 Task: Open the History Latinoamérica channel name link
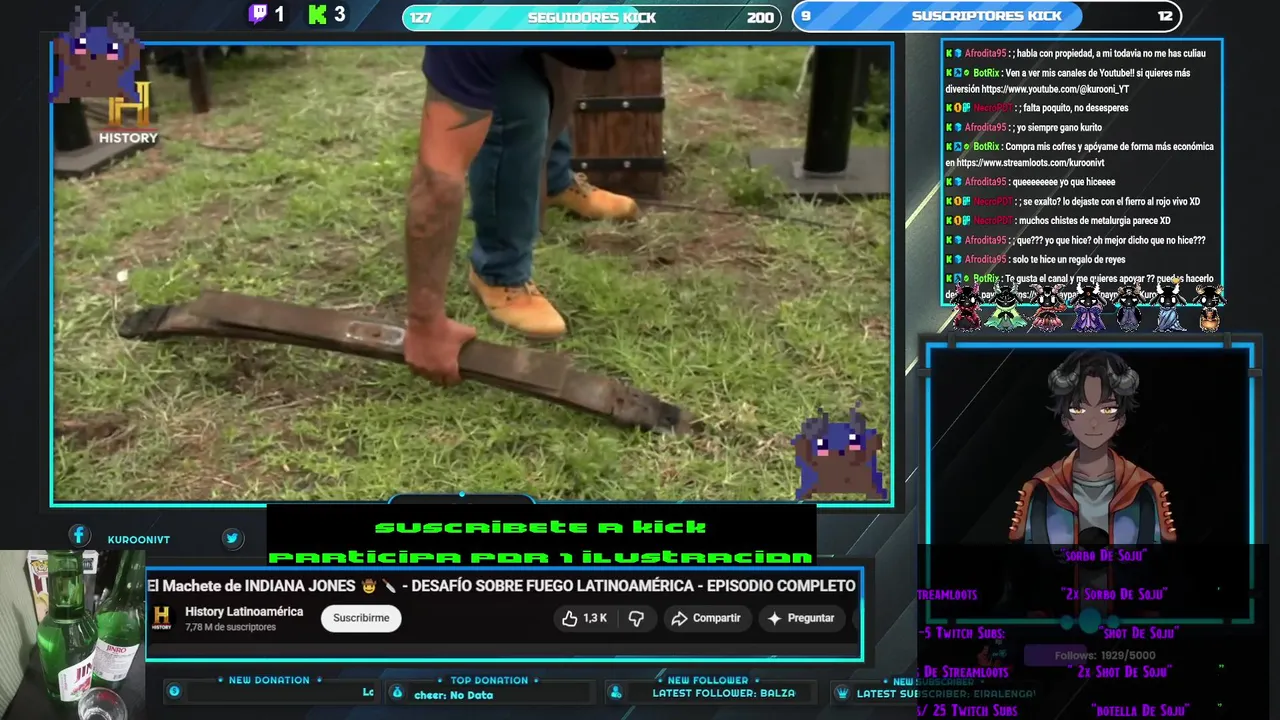[244, 612]
